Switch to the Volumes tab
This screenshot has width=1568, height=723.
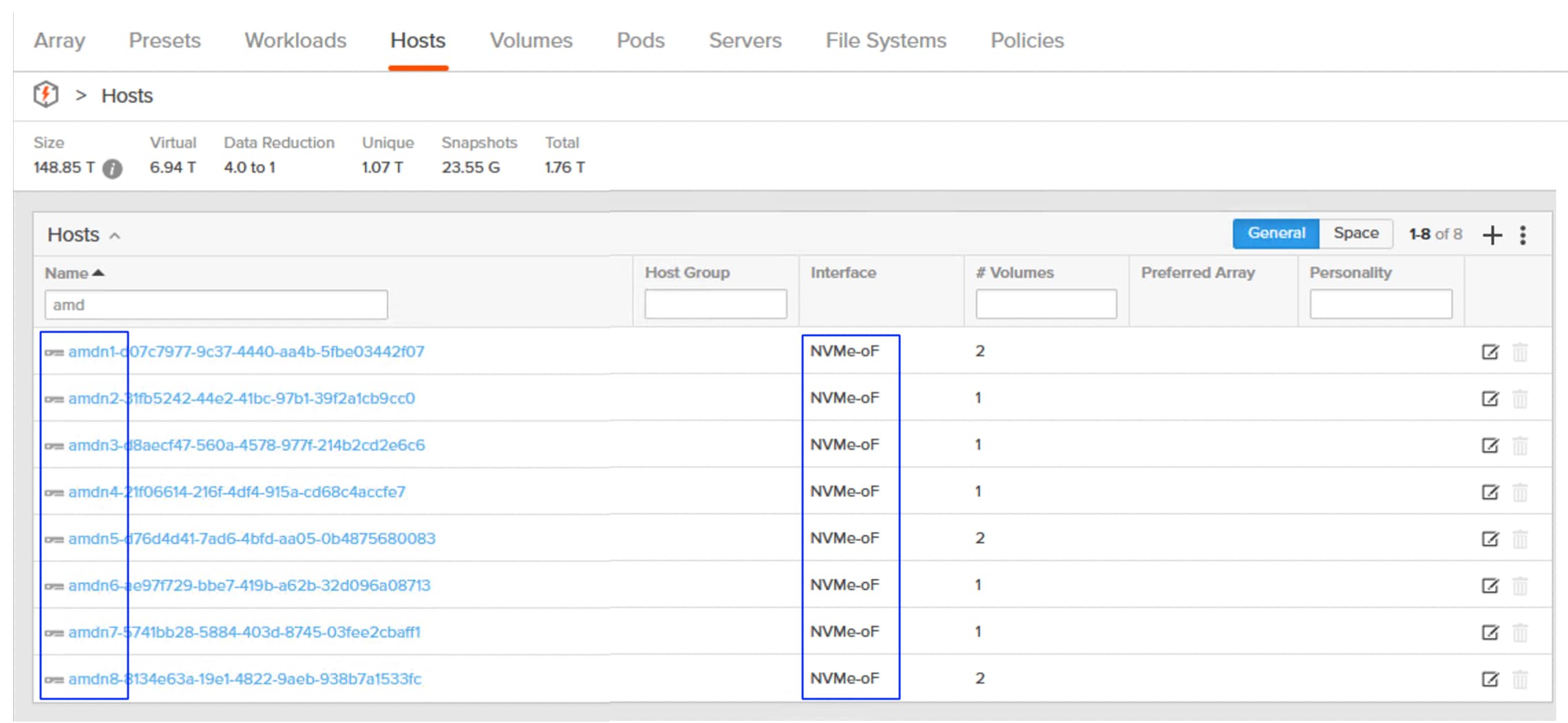tap(531, 41)
